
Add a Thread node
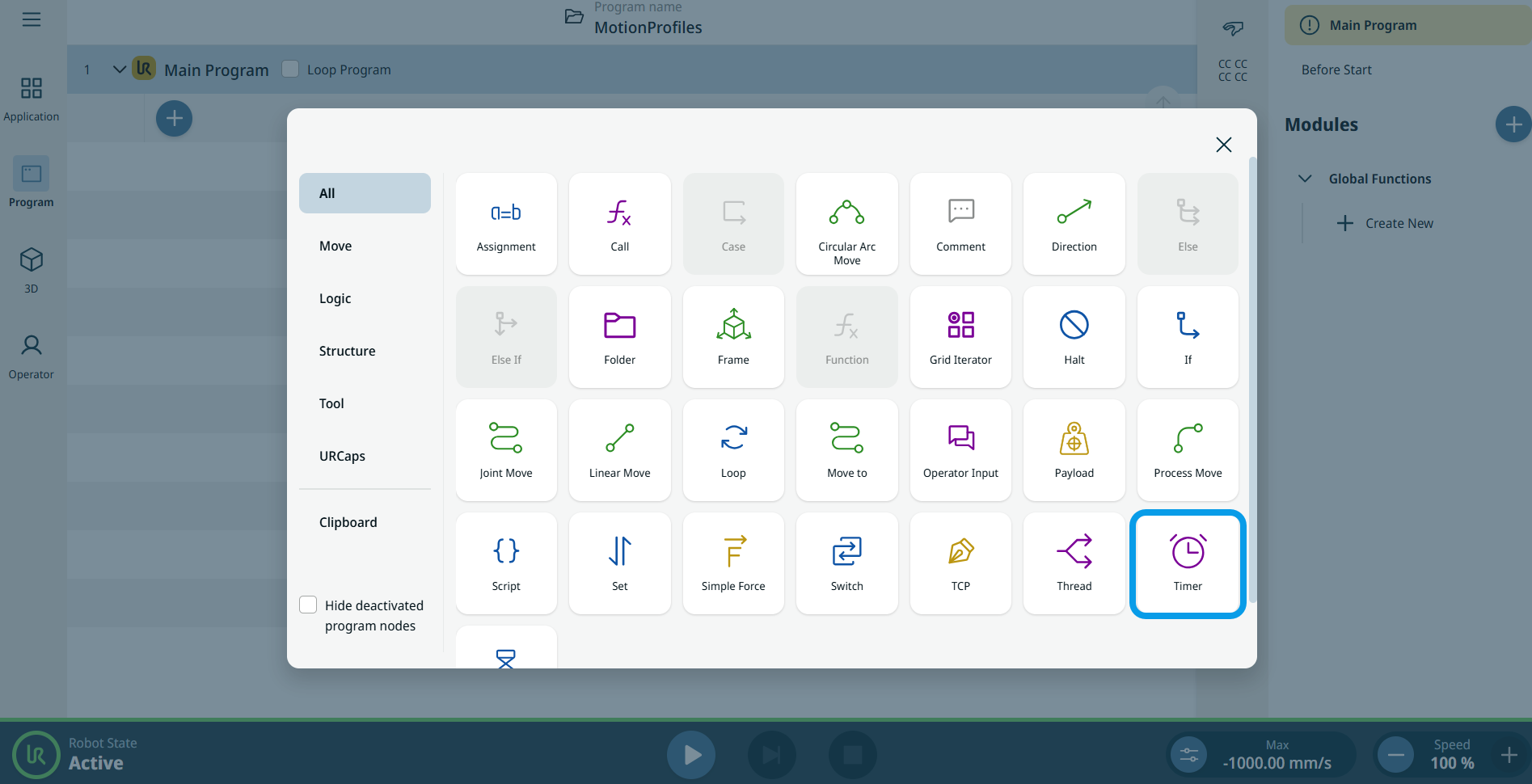click(1074, 563)
